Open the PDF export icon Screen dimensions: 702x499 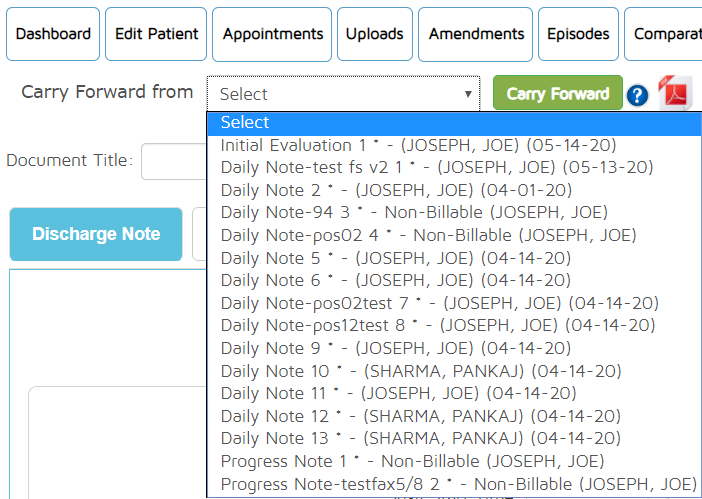pos(674,93)
